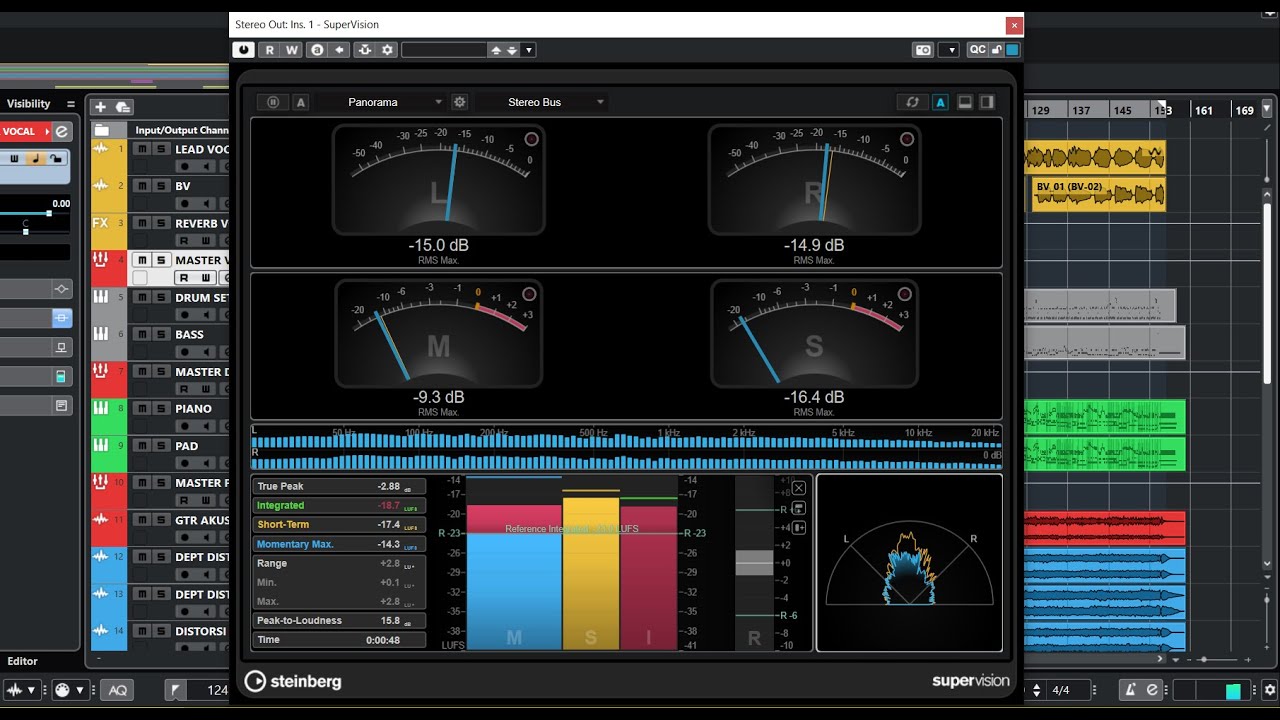Screen dimensions: 1280x720
Task: Open plugin header settings gear
Action: (388, 50)
